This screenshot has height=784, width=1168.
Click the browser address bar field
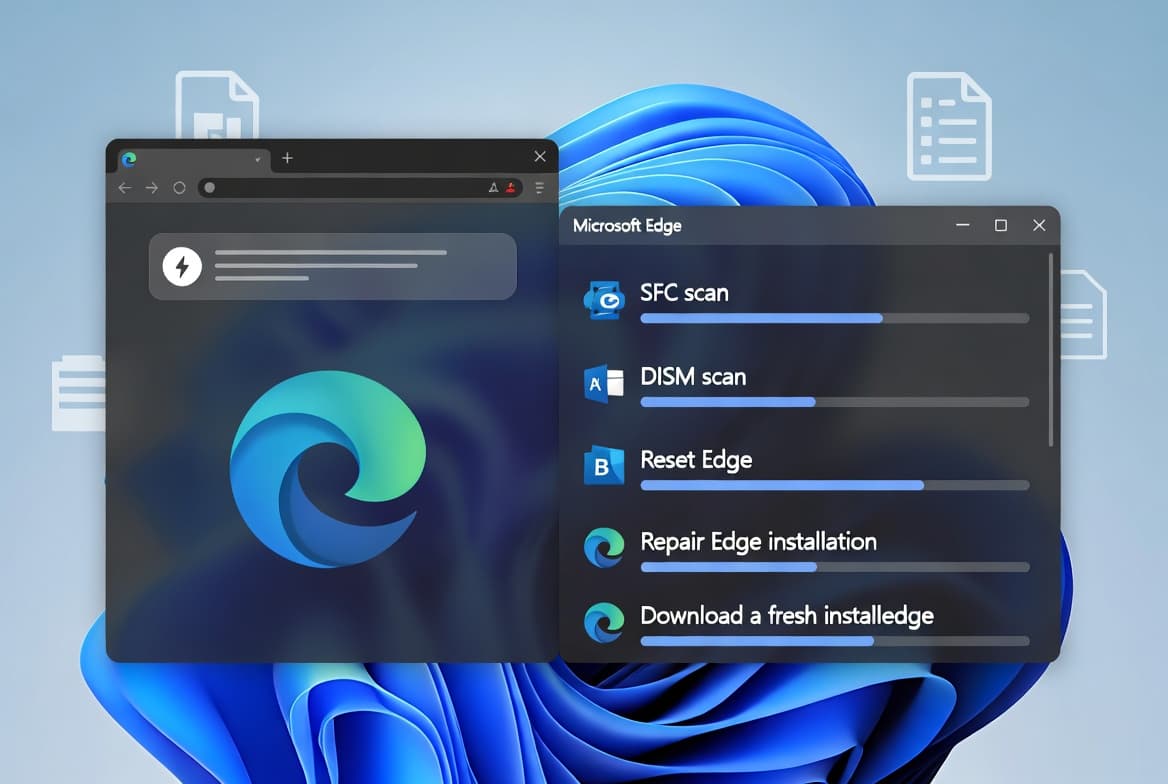click(361, 188)
